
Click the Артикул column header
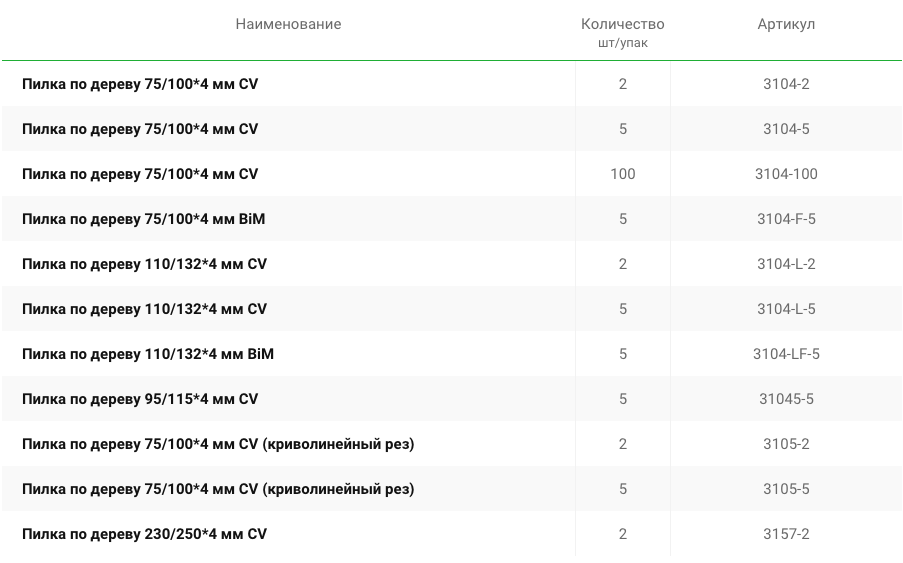(x=786, y=24)
